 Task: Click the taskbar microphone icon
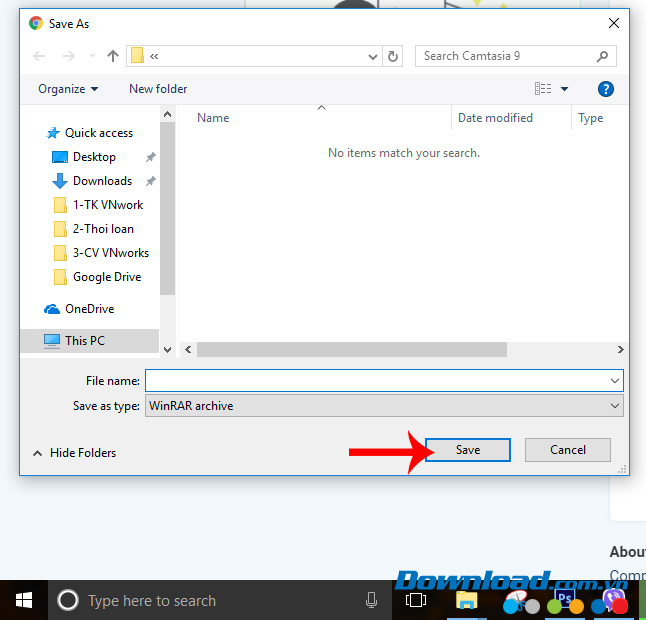point(371,600)
